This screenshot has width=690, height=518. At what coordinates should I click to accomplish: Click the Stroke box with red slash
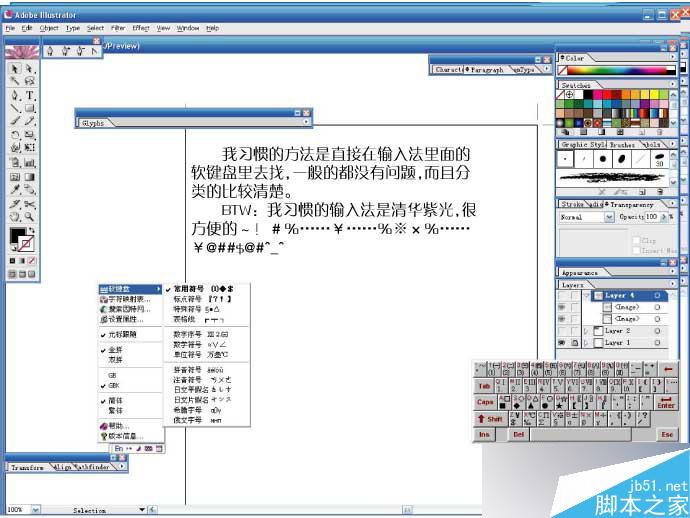pyautogui.click(x=26, y=244)
